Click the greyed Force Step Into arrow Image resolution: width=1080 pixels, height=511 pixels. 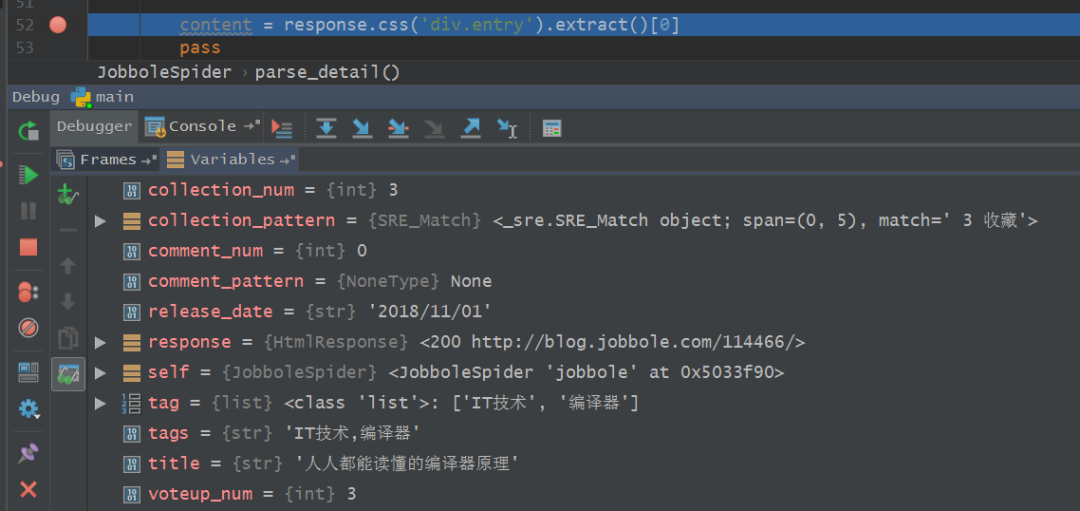click(434, 127)
